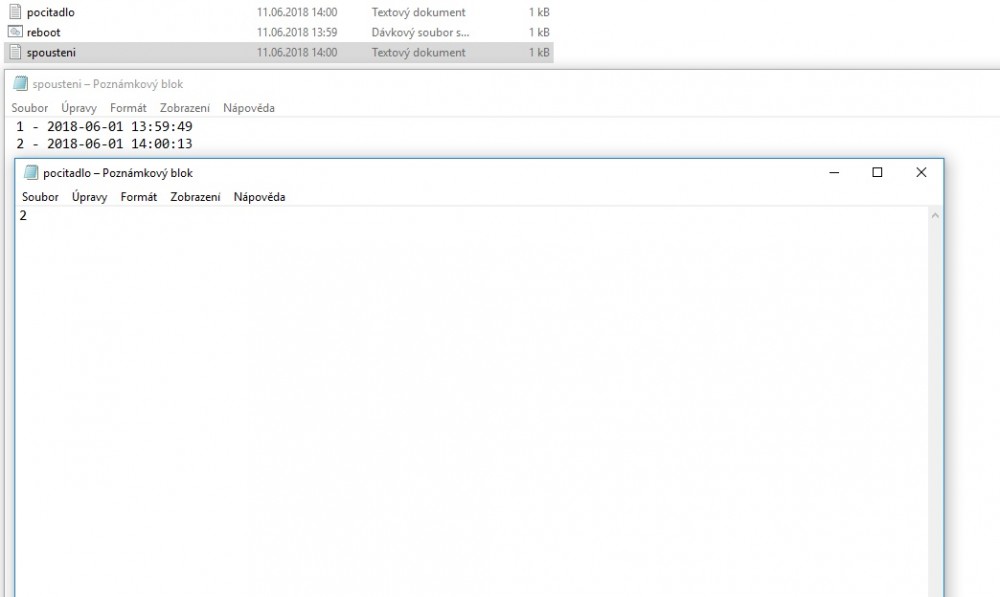Maximize the pocitadlo Notepad window

pyautogui.click(x=877, y=172)
